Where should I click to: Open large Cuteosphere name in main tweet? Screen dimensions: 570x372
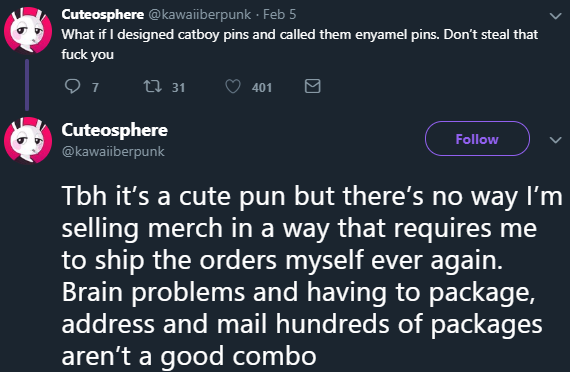coord(115,130)
